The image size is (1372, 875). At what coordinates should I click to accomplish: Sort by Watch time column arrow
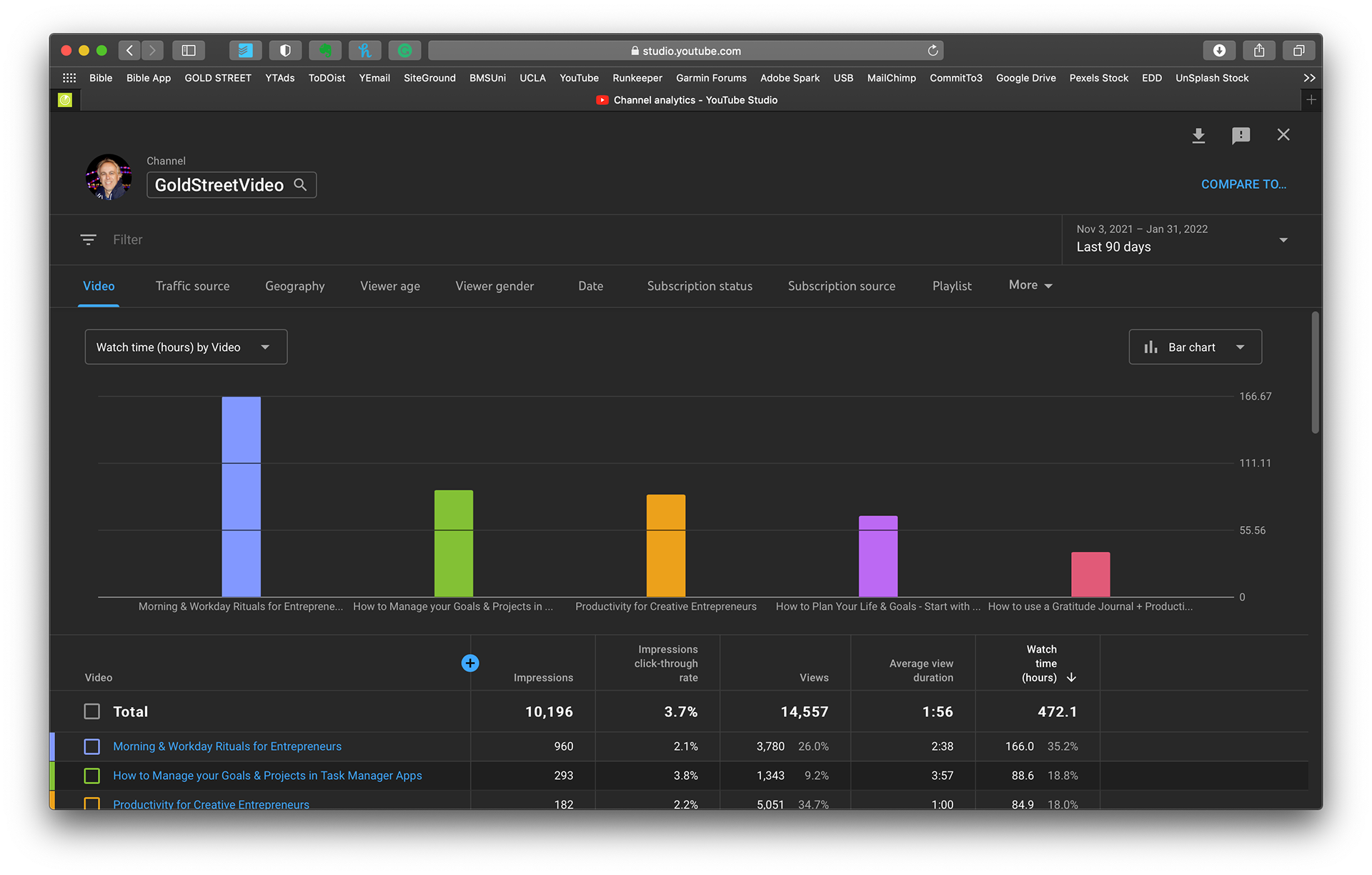[x=1071, y=678]
